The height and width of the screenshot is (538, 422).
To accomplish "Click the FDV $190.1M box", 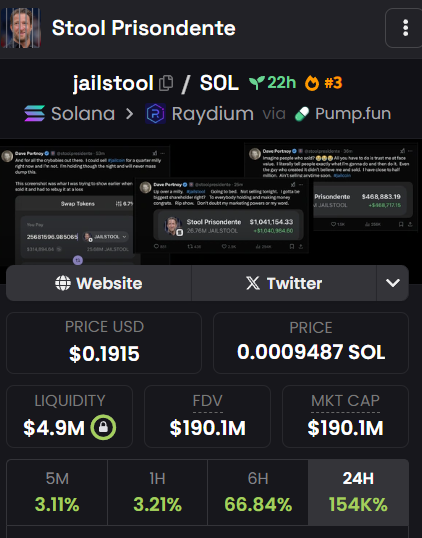I will point(208,416).
